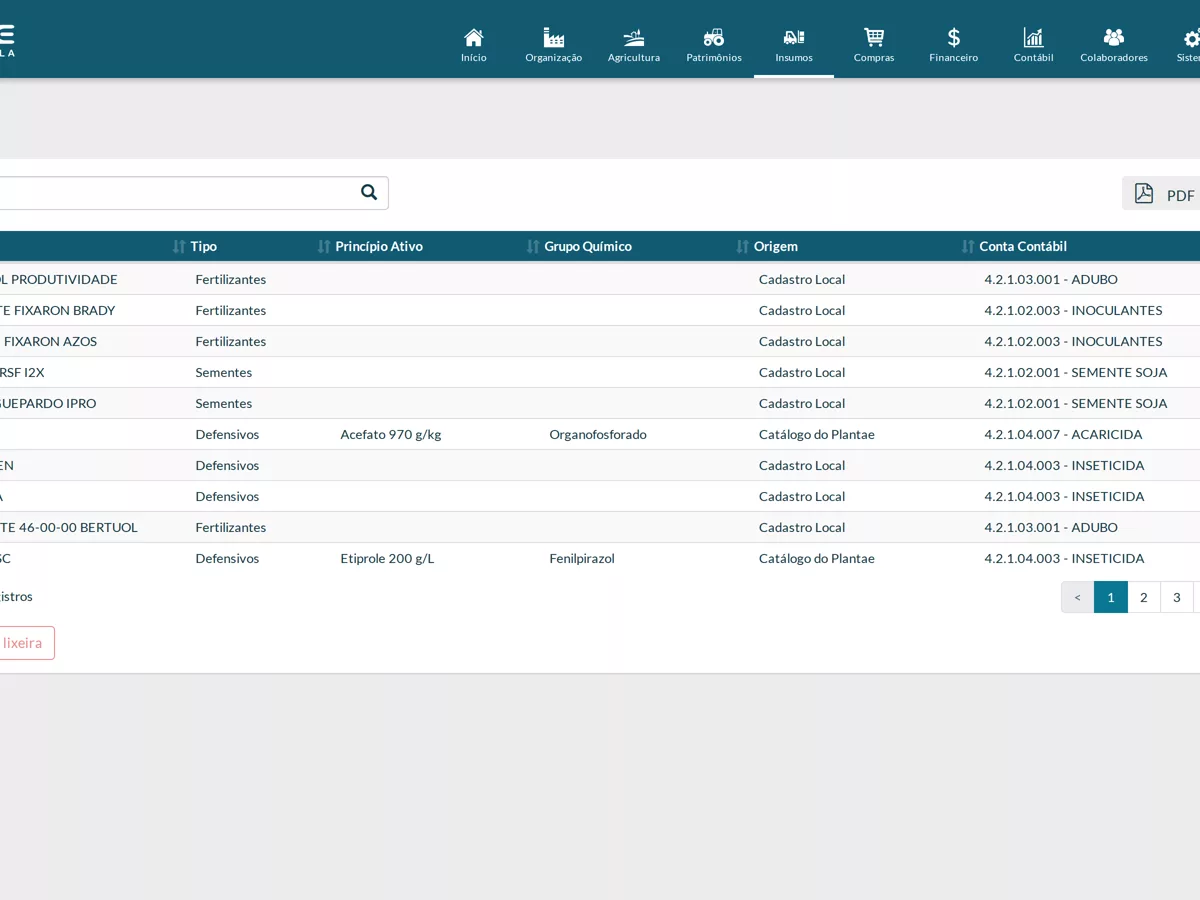Open the Insumos forklift icon

point(794,38)
